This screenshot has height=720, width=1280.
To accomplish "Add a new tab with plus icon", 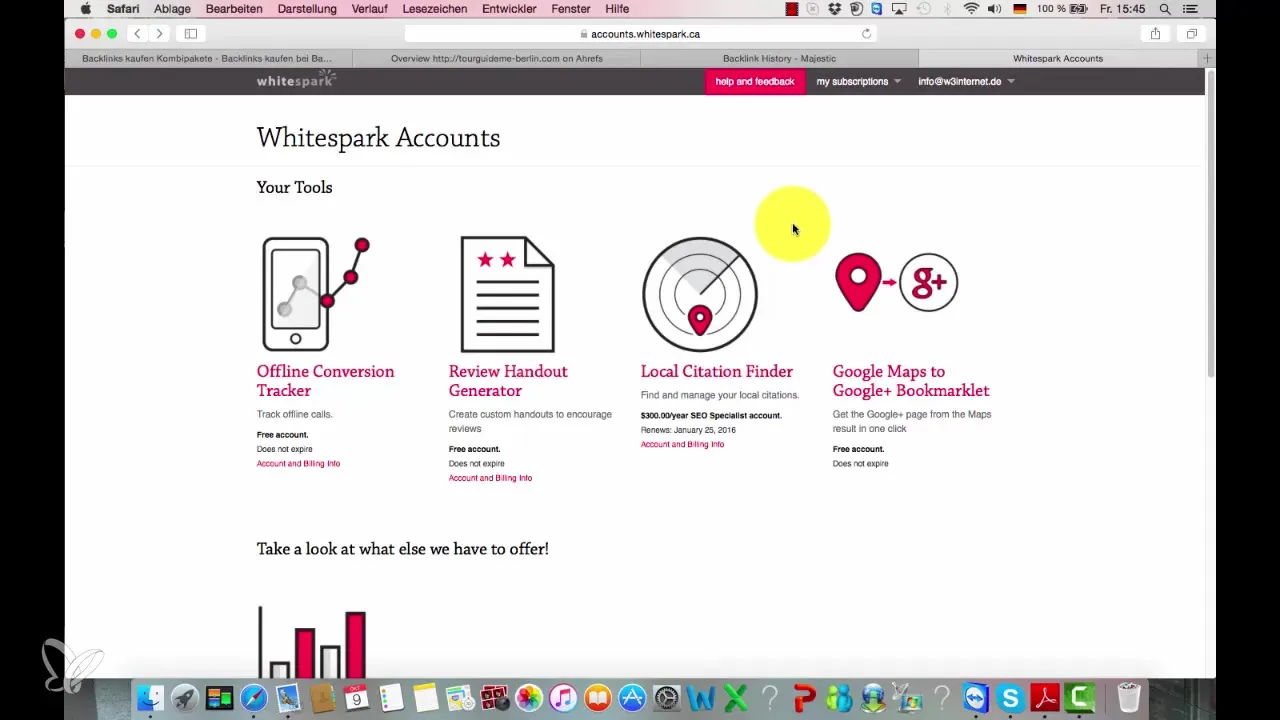I will pyautogui.click(x=1207, y=58).
